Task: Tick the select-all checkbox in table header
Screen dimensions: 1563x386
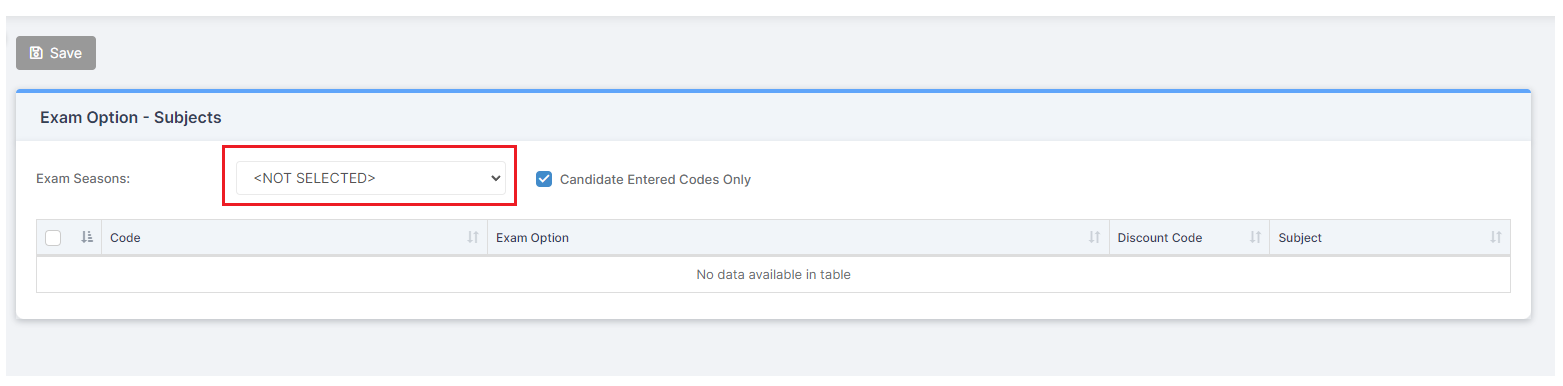Action: click(x=54, y=238)
